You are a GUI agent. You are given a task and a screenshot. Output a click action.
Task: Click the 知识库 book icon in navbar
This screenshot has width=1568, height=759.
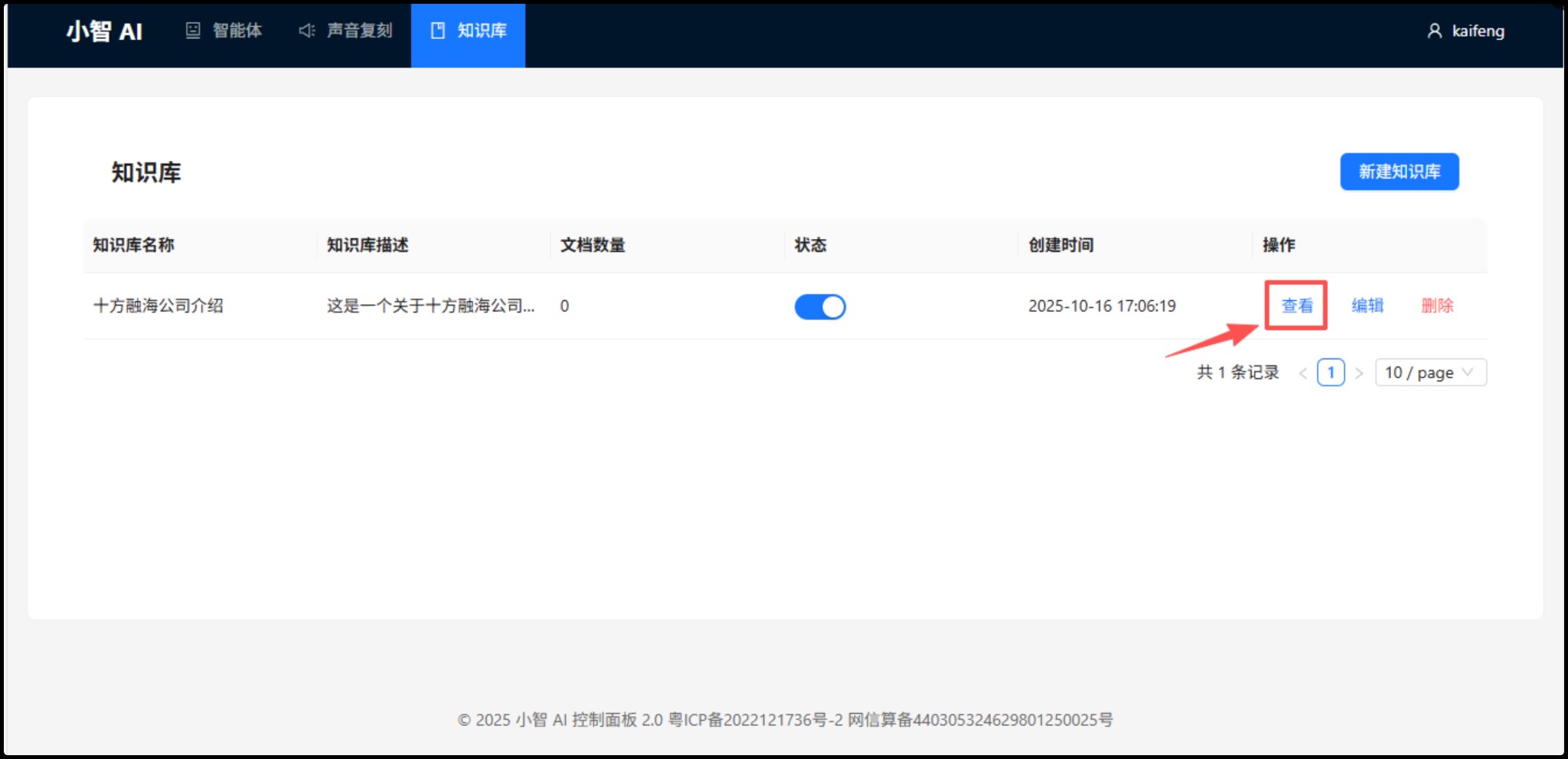coord(438,31)
